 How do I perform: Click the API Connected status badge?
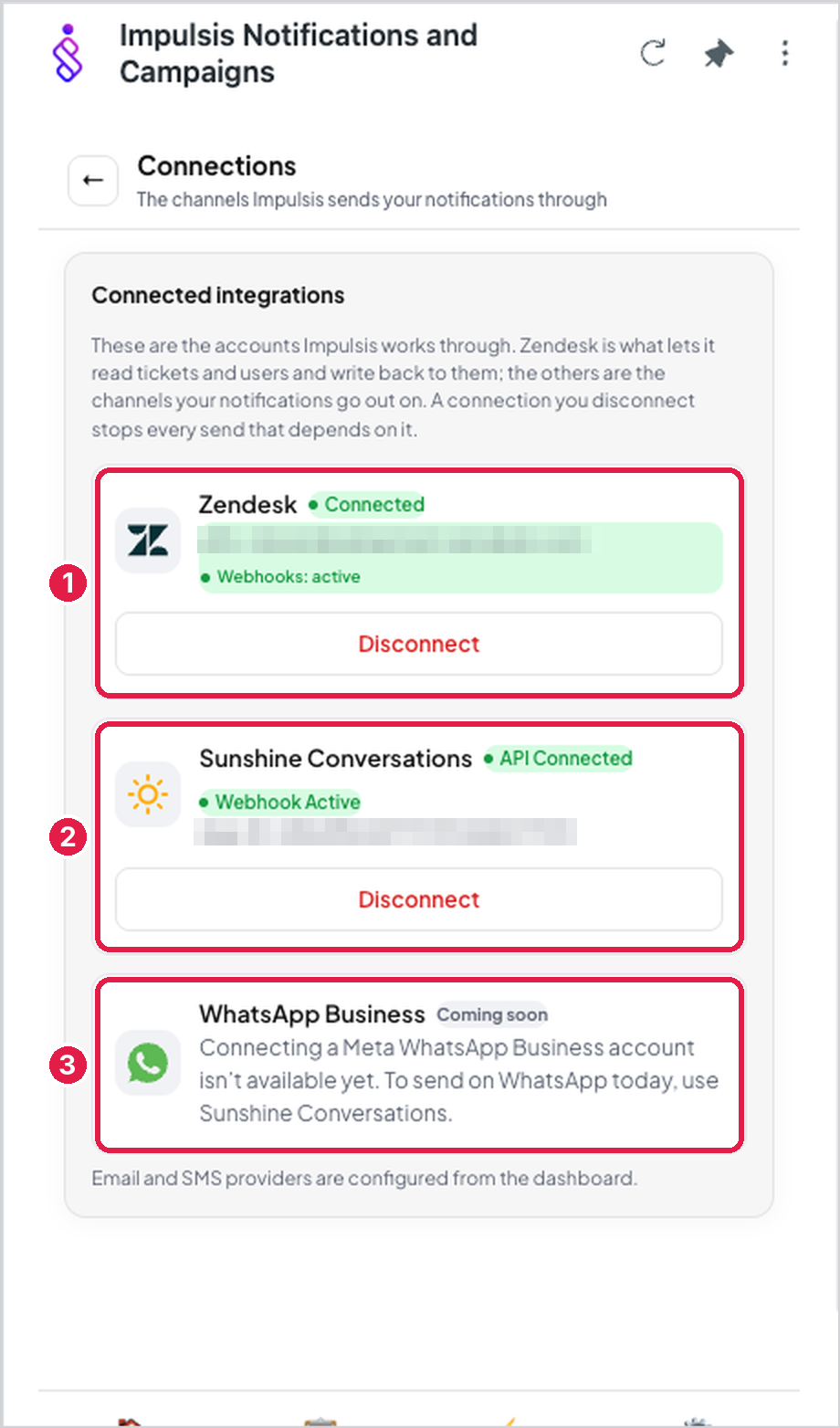558,759
